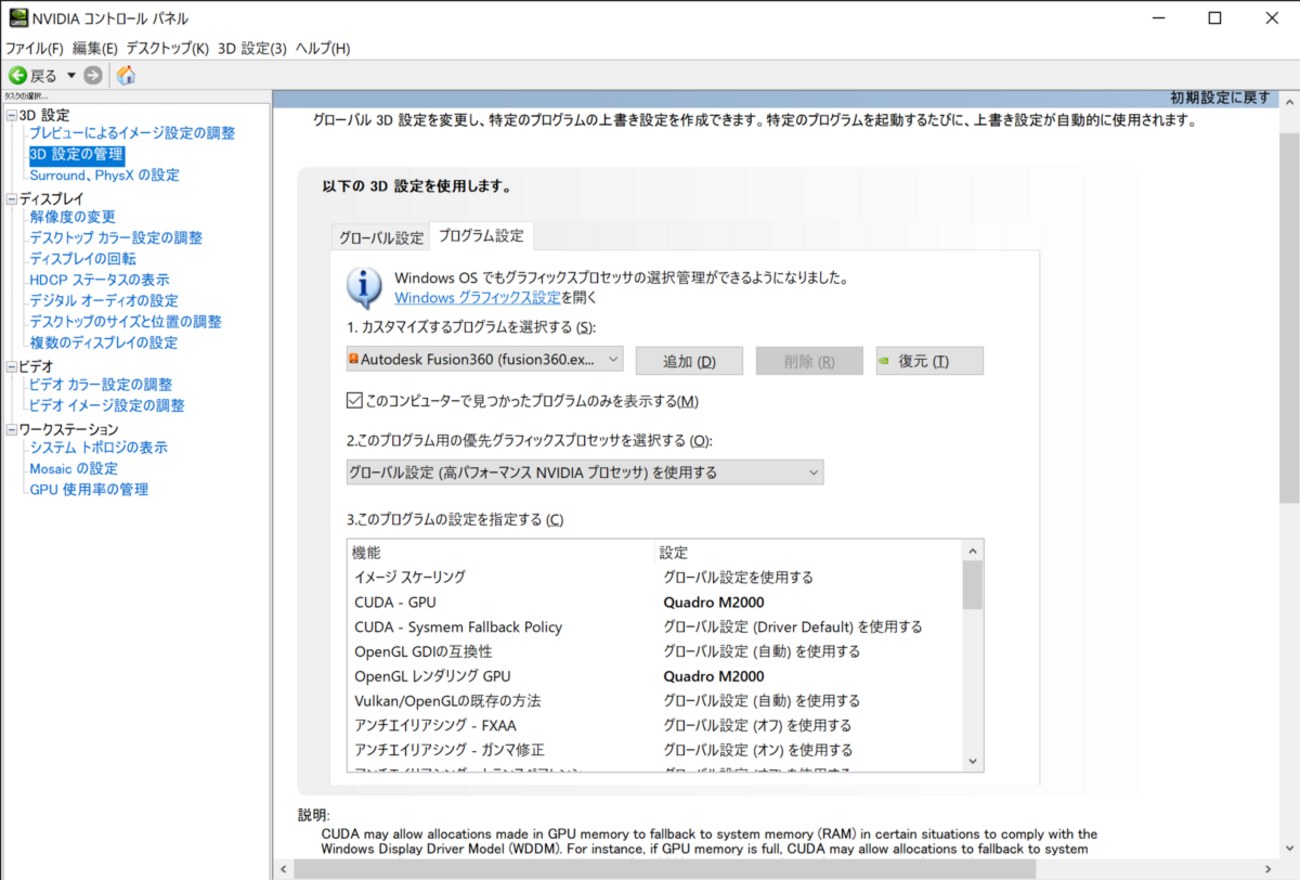Click the 復元 (T) button

pyautogui.click(x=930, y=361)
